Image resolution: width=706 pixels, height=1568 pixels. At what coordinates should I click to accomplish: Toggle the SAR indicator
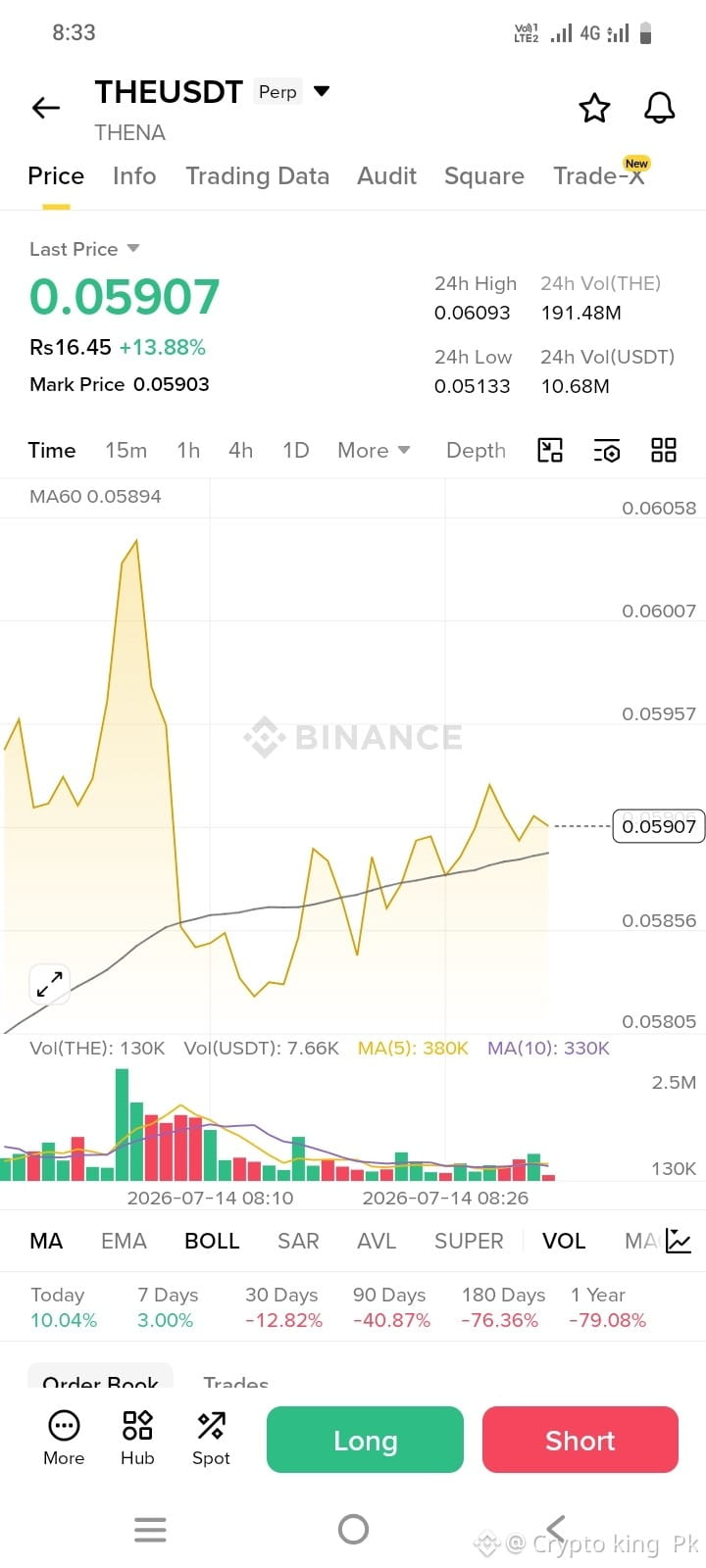click(x=298, y=1241)
